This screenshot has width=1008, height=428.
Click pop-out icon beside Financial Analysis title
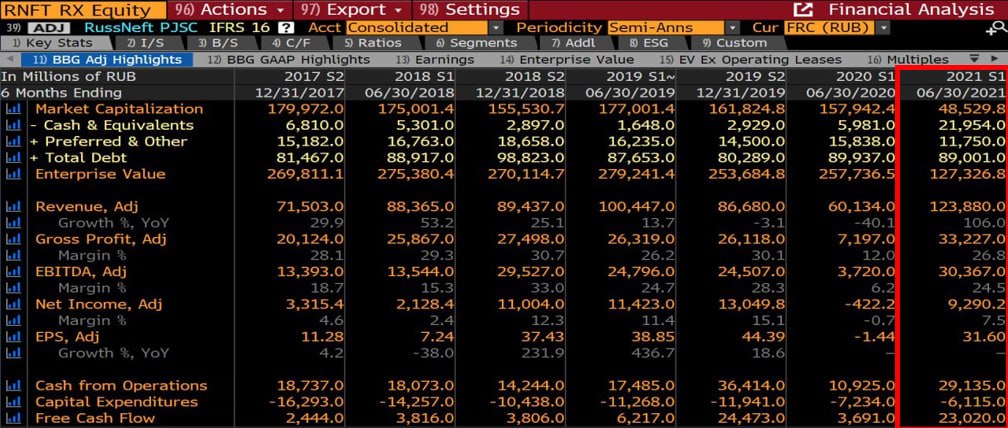[801, 9]
